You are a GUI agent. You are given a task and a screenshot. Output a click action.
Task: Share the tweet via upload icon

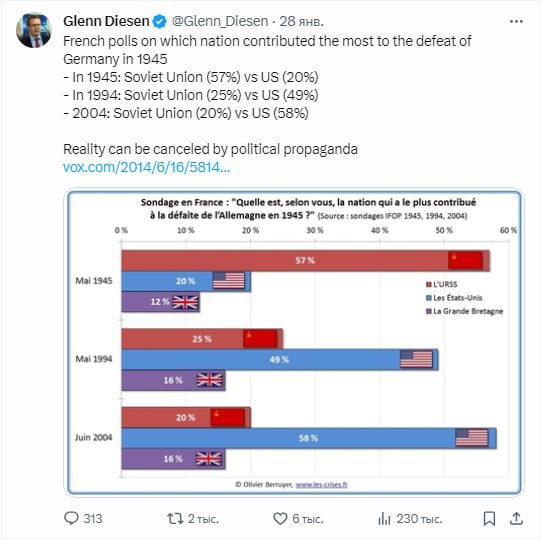516,518
